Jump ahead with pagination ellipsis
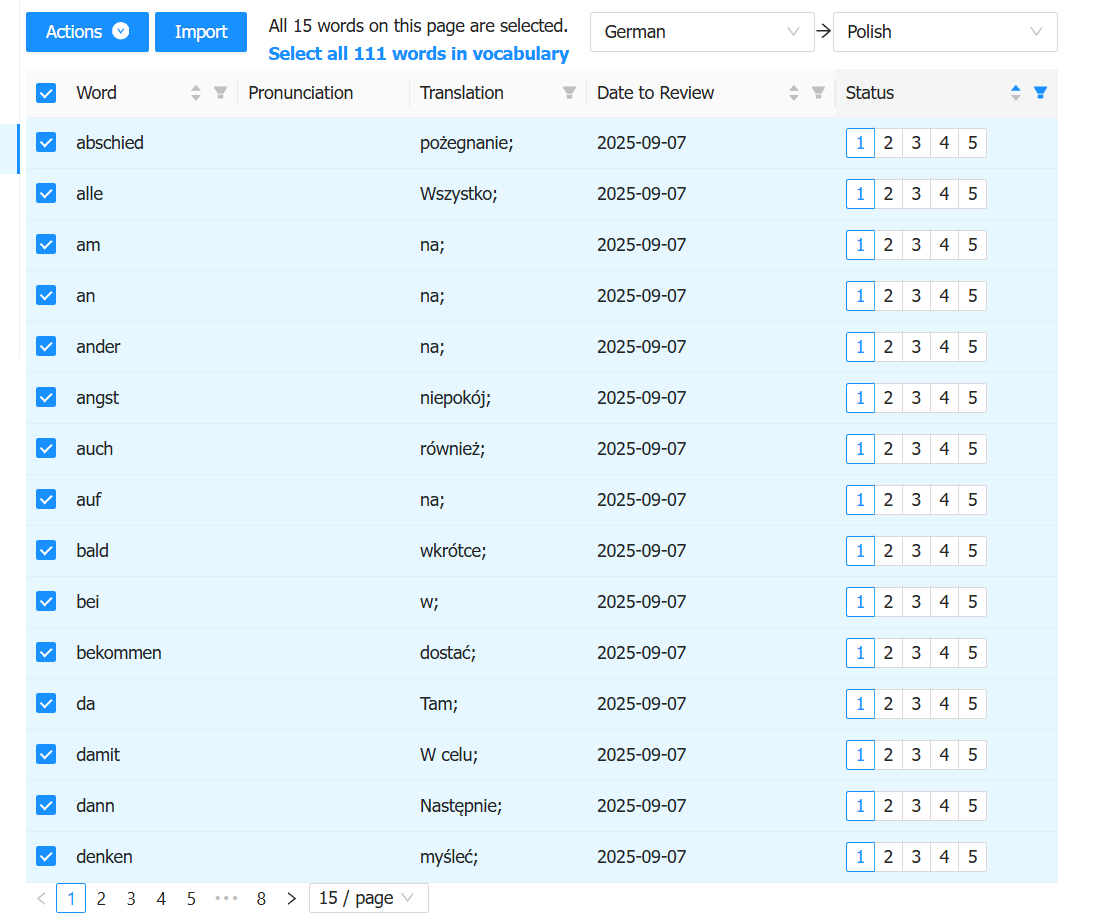This screenshot has height=916, width=1102. (x=226, y=898)
